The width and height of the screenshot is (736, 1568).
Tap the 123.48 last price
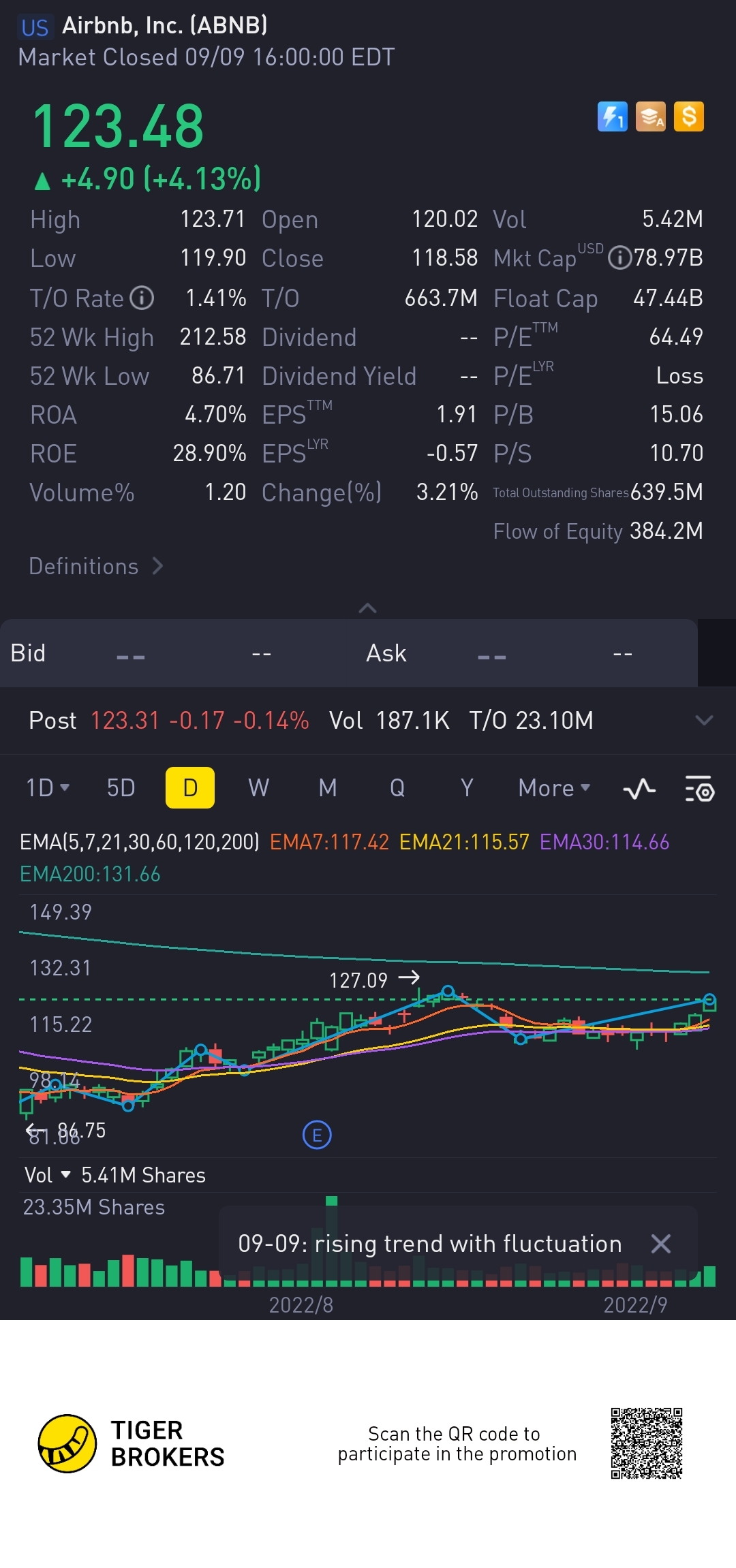point(119,127)
